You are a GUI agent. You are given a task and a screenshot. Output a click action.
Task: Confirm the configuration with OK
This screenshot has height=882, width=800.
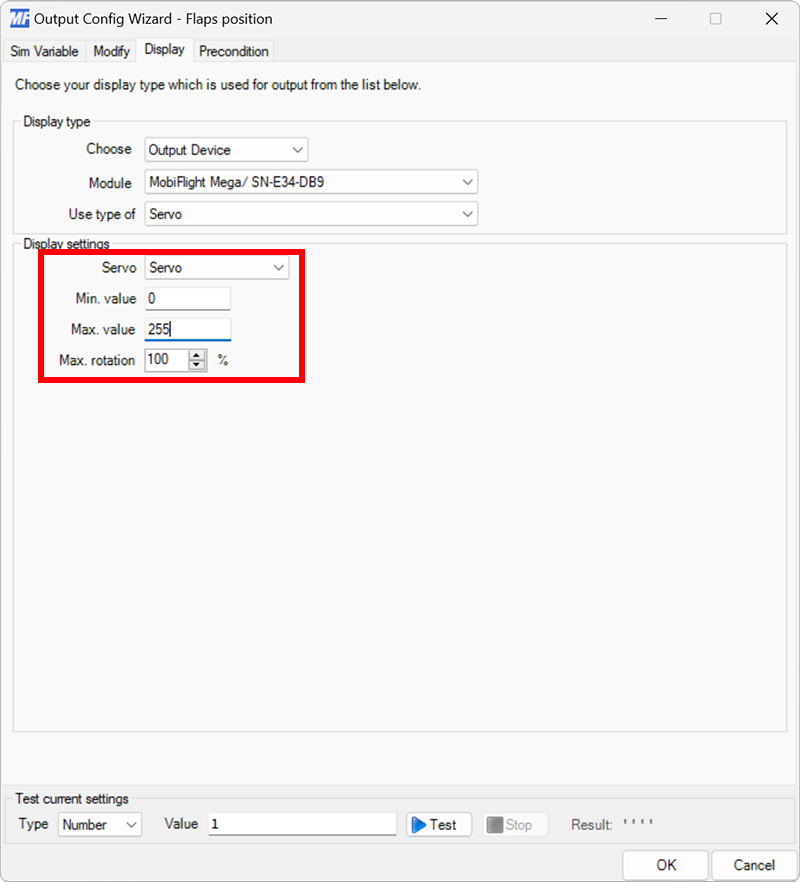[664, 865]
